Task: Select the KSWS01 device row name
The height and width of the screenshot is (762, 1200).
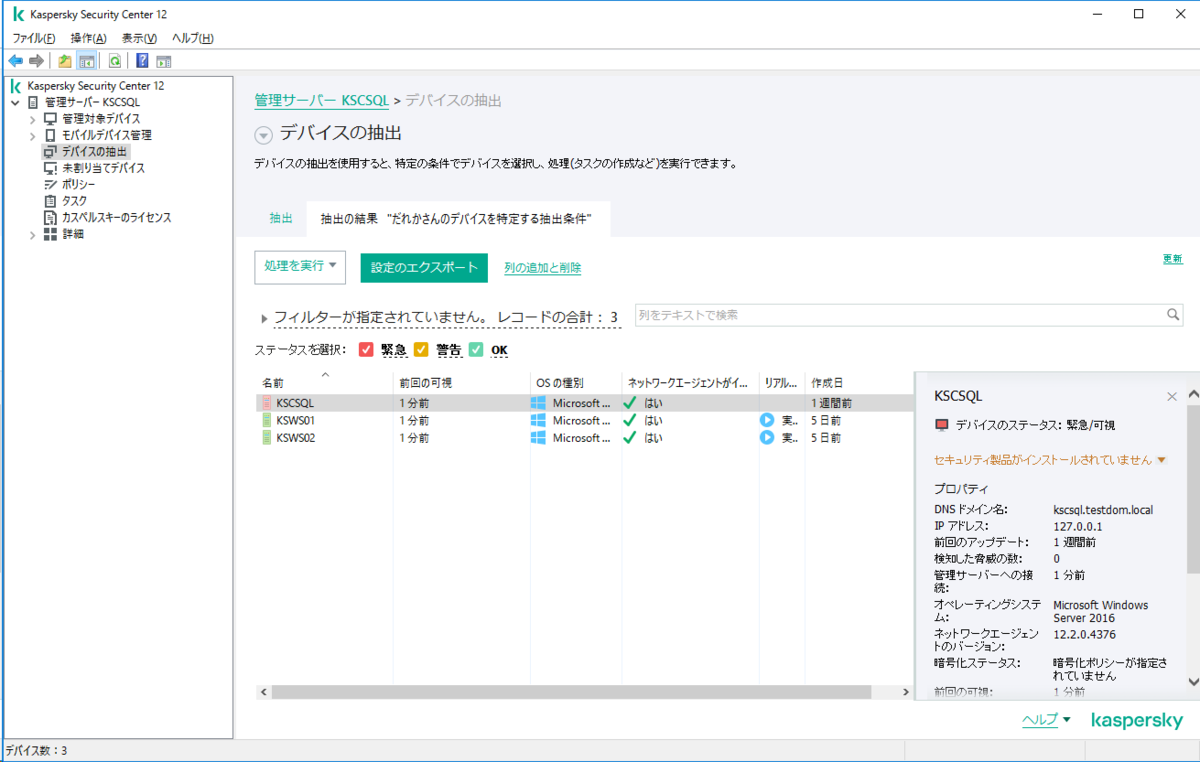Action: pos(295,421)
